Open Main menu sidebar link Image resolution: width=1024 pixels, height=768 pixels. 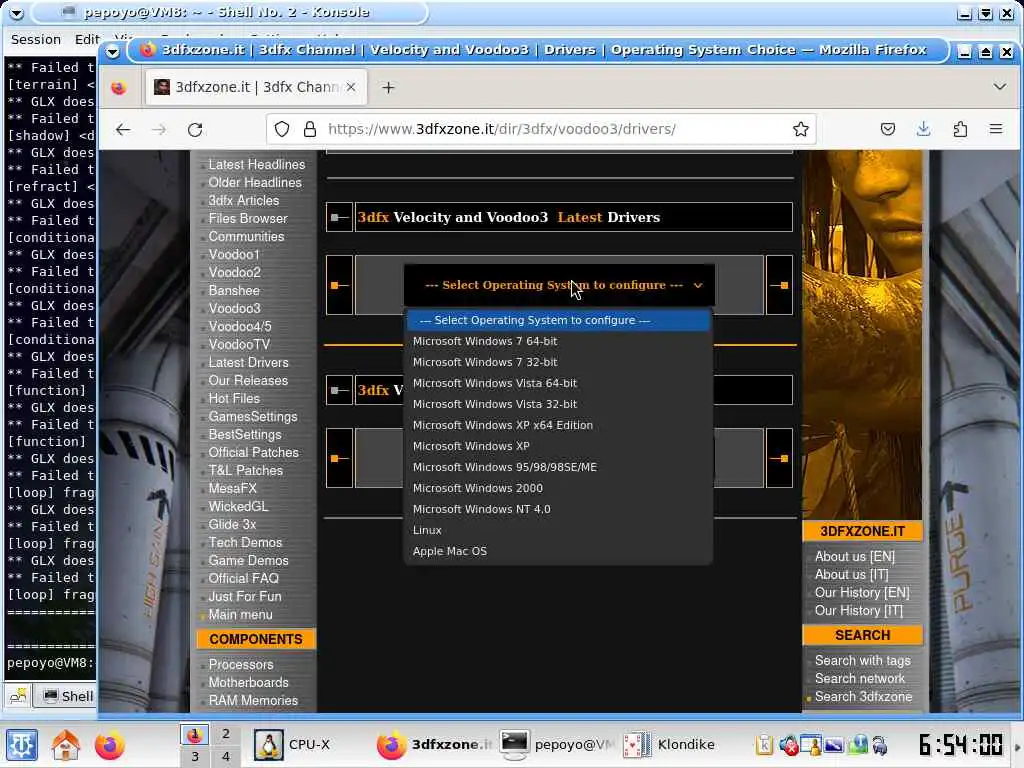(240, 615)
